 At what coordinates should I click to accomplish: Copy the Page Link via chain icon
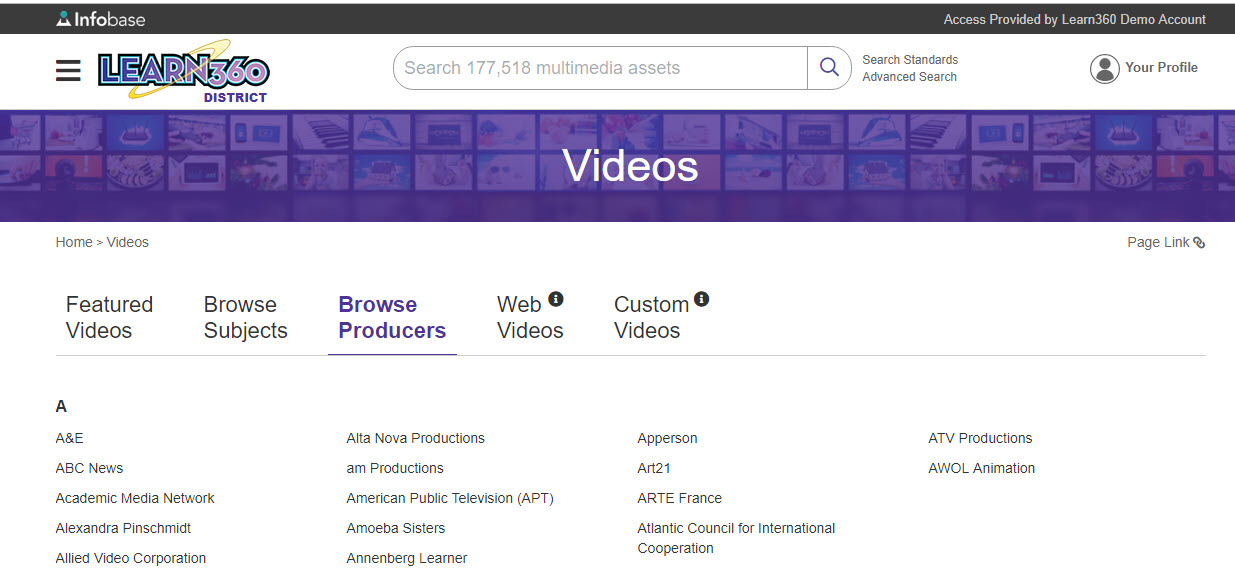[x=1199, y=243]
